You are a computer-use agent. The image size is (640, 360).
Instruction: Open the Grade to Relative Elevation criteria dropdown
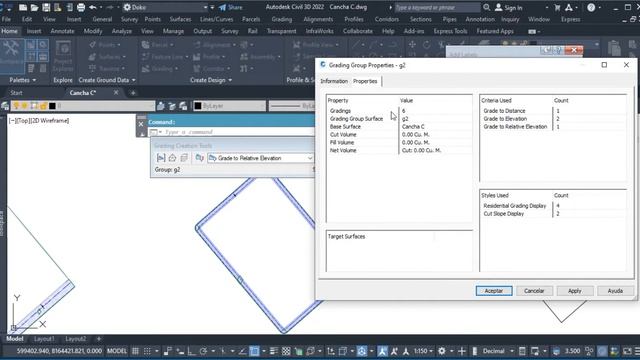point(310,158)
